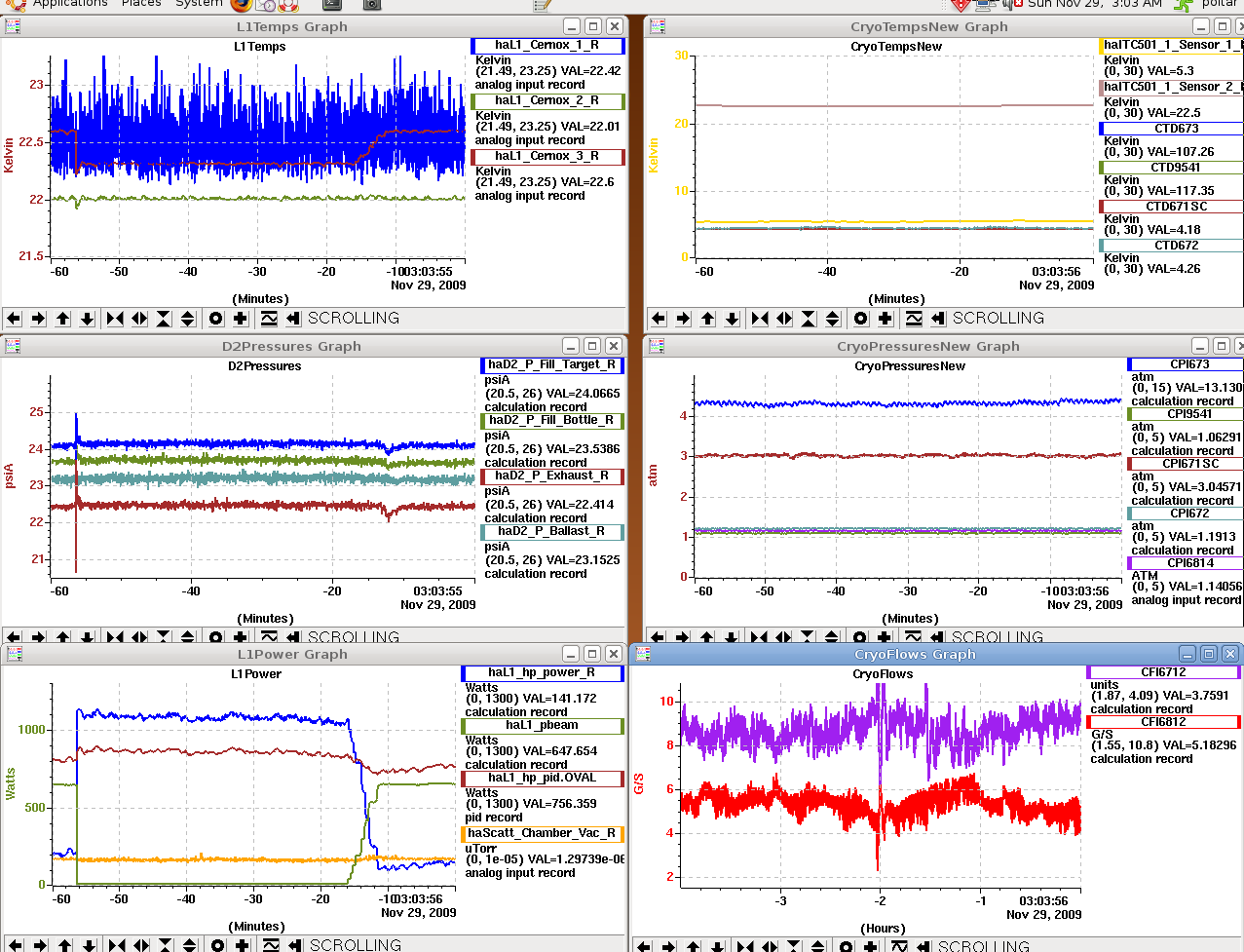Screen dimensions: 1244x952
Task: Select CPI671SC legend entry
Action: pos(1186,464)
